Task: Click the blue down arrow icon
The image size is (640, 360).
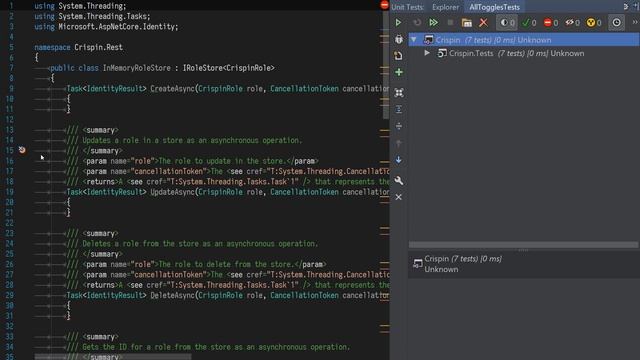Action: tap(399, 160)
